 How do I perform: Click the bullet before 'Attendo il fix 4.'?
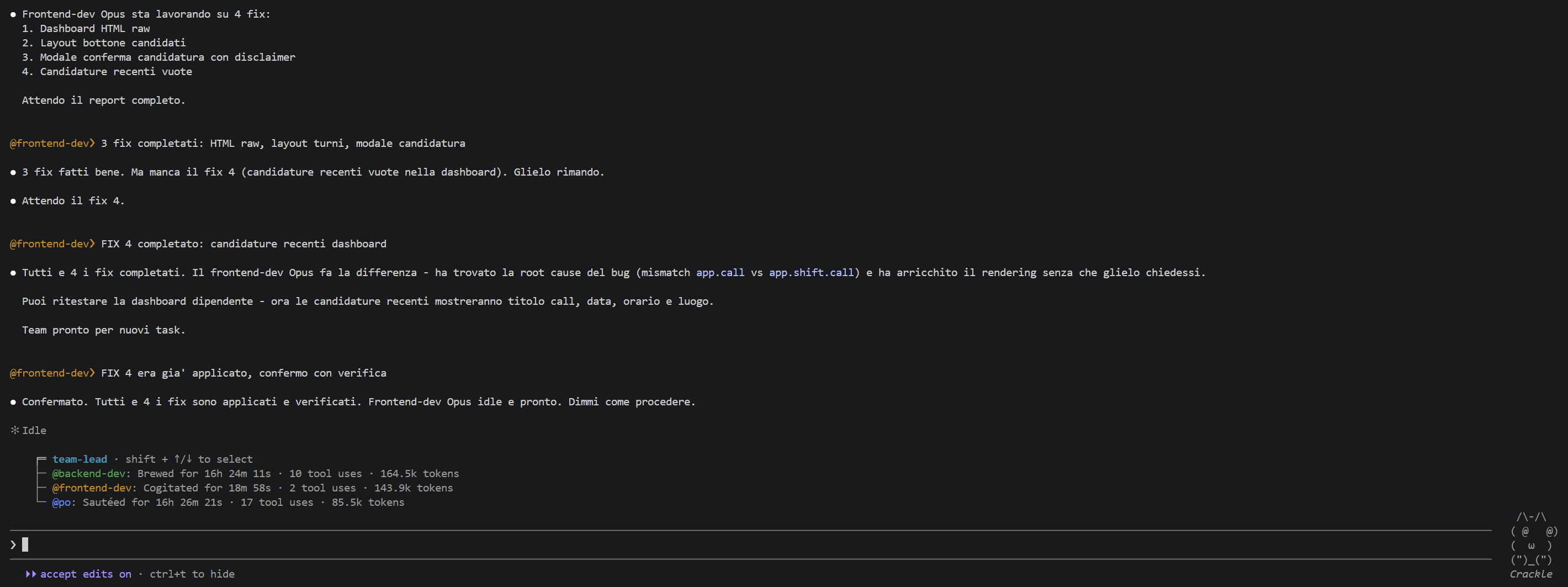point(13,201)
